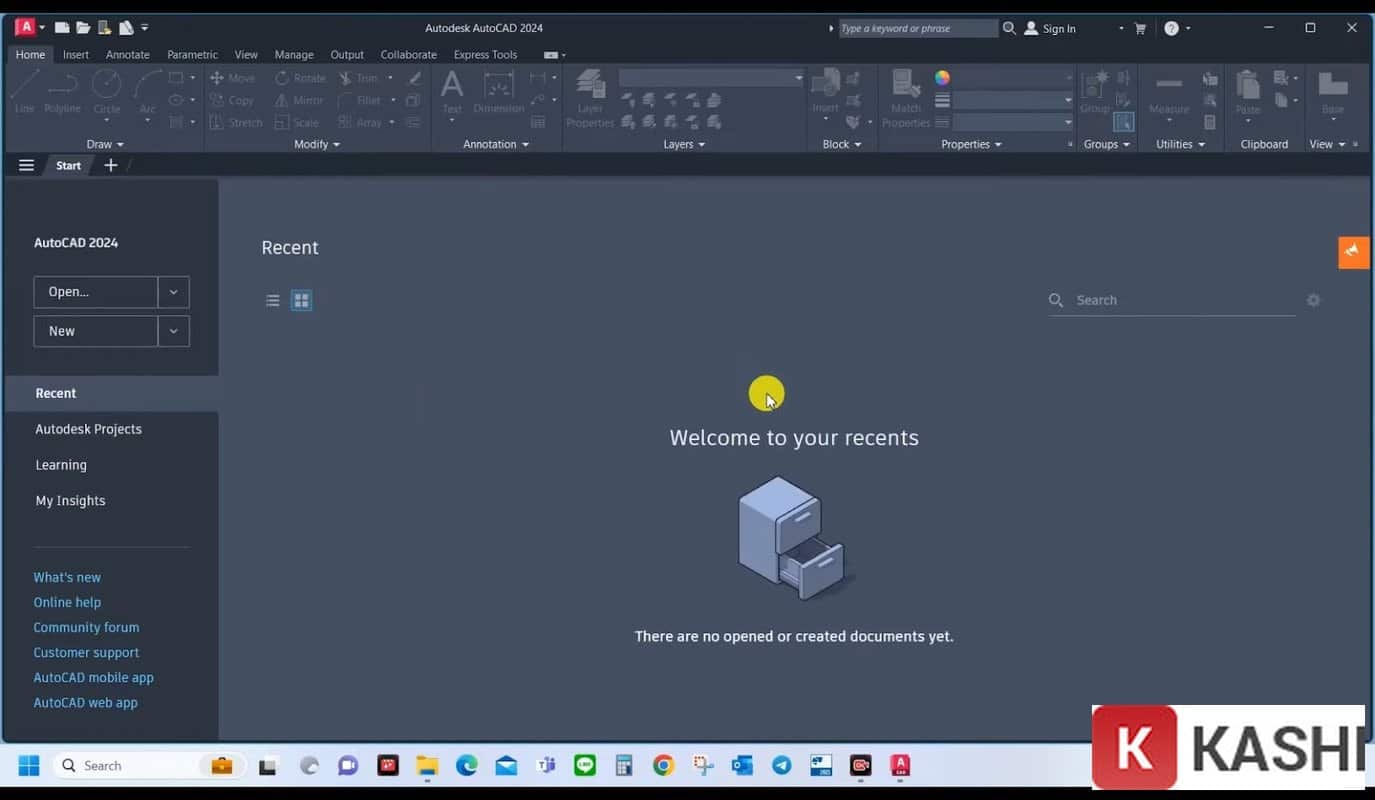The image size is (1375, 800).
Task: Click the Mirror tool
Action: click(x=298, y=100)
